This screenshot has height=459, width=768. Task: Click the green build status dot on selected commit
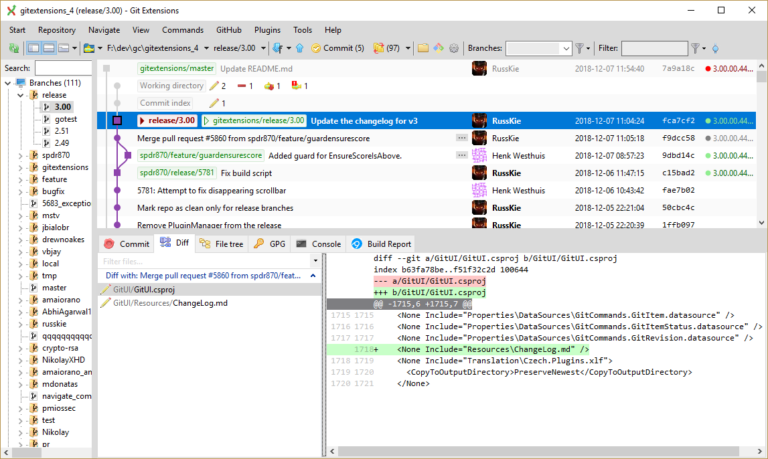[x=708, y=120]
